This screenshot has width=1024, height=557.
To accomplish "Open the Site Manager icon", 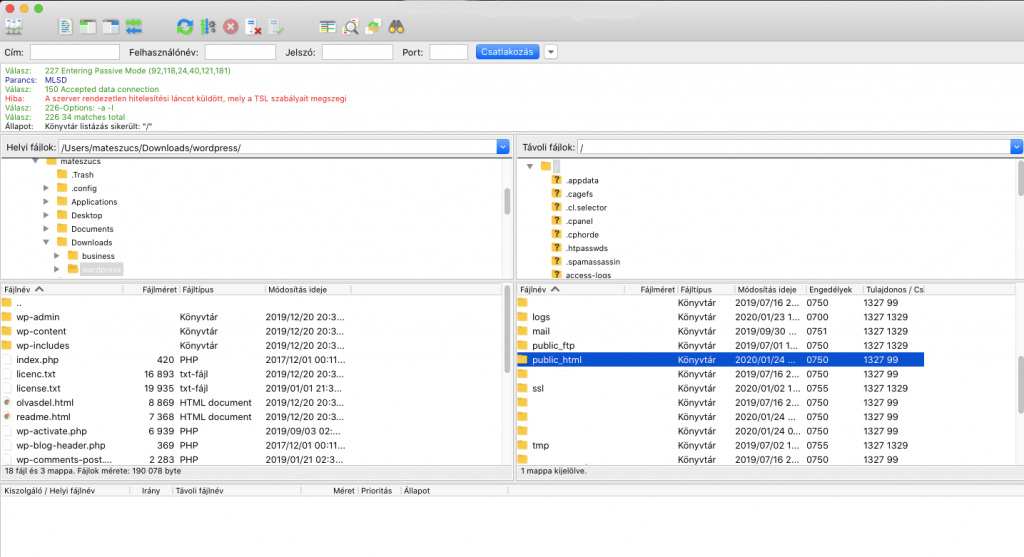I will pyautogui.click(x=14, y=27).
